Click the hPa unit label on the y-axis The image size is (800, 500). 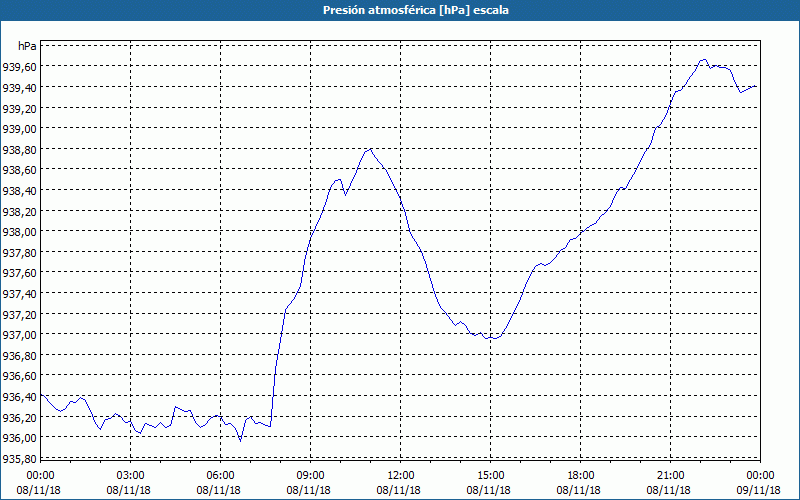27,46
